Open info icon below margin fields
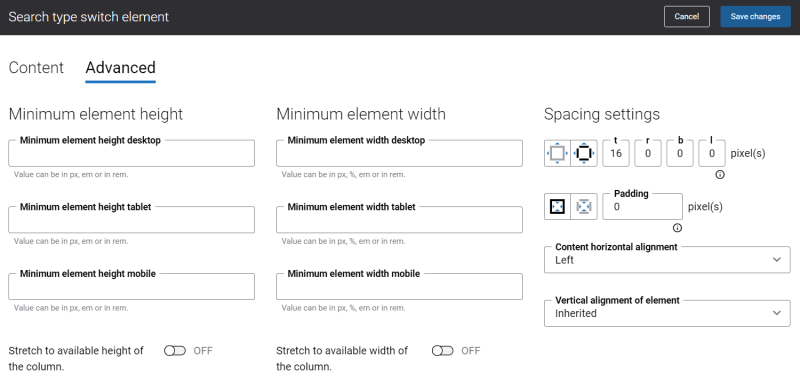The image size is (800, 381). [720, 174]
